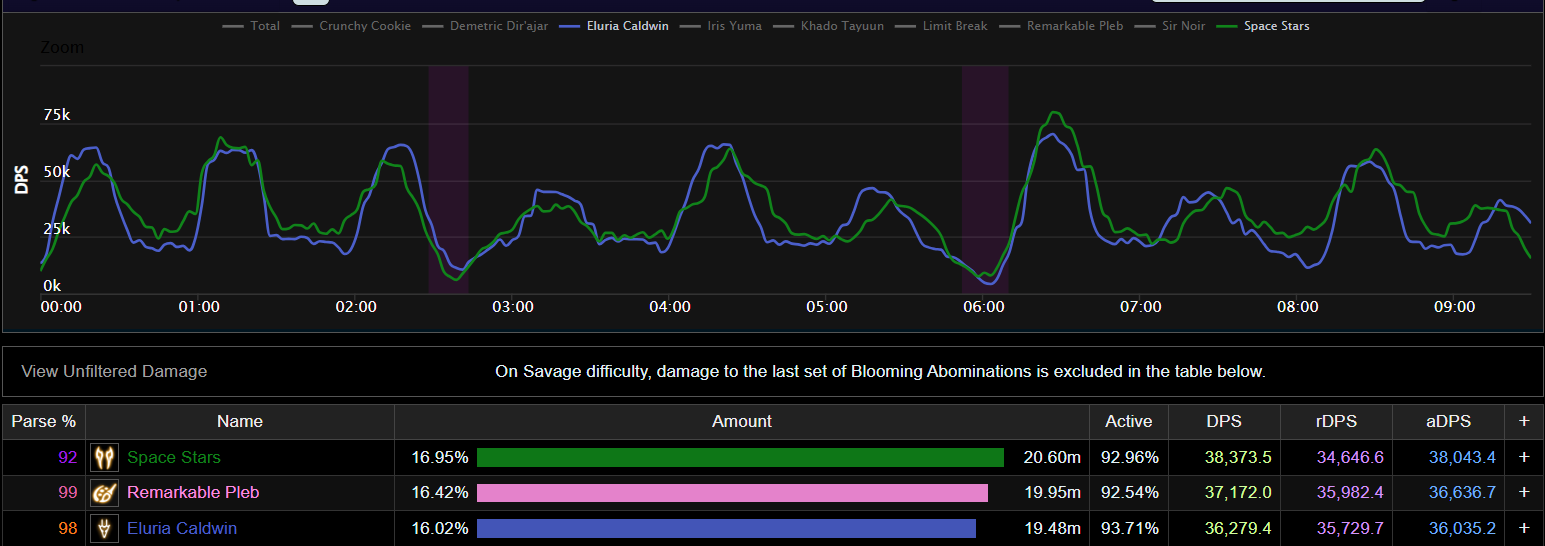Screen dimensions: 1545x546
Task: Toggle Crunchy Cookie series in legend
Action: click(351, 26)
